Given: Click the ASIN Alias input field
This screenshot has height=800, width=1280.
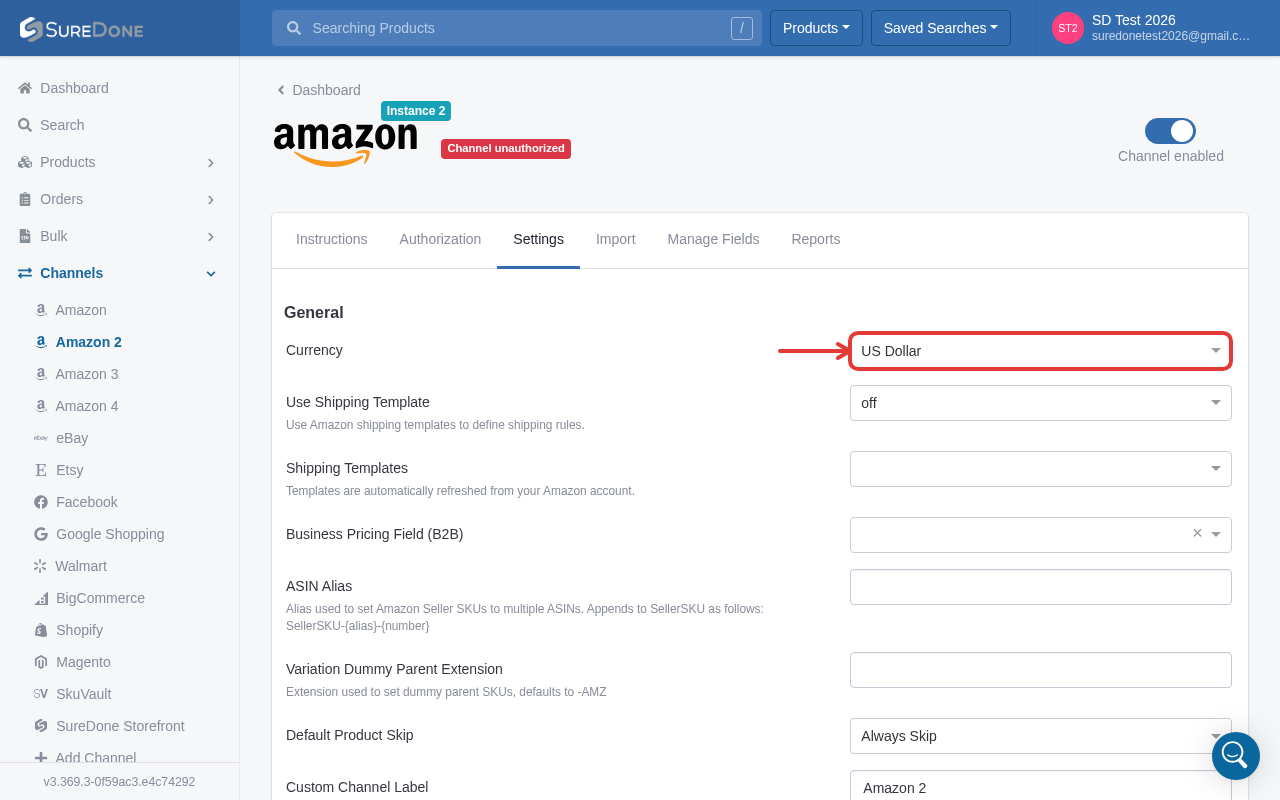Looking at the screenshot, I should 1040,587.
